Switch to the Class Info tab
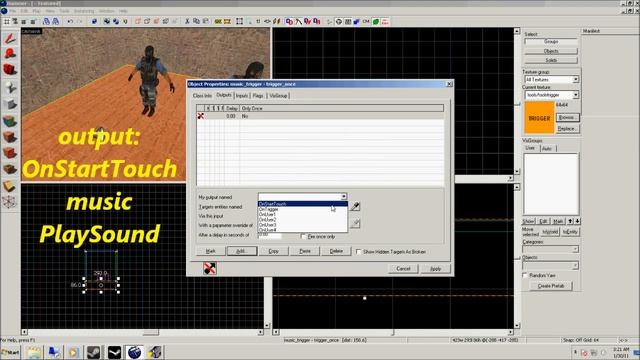Image resolution: width=640 pixels, height=360 pixels. pos(202,96)
